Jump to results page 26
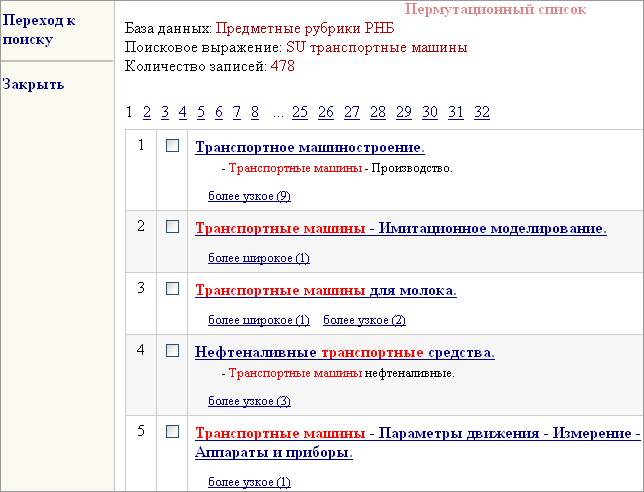The height and width of the screenshot is (492, 644). pos(326,112)
